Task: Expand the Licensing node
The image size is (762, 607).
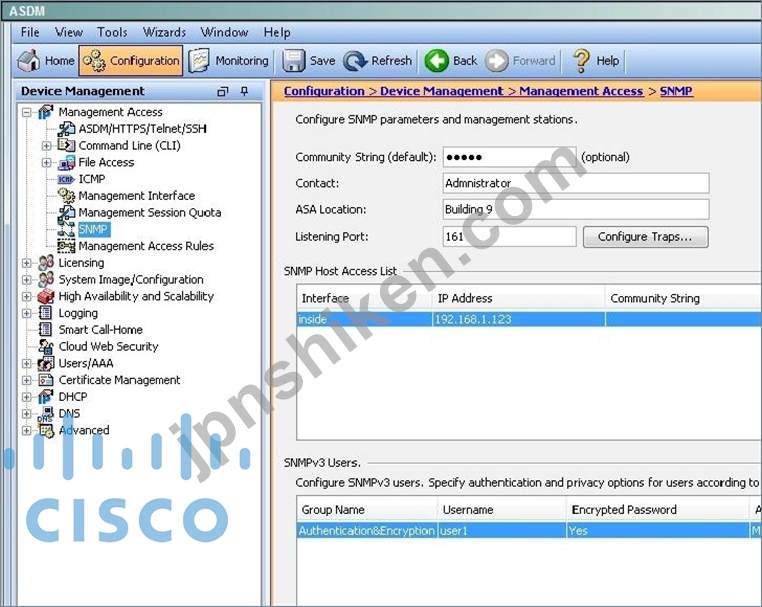Action: click(26, 263)
